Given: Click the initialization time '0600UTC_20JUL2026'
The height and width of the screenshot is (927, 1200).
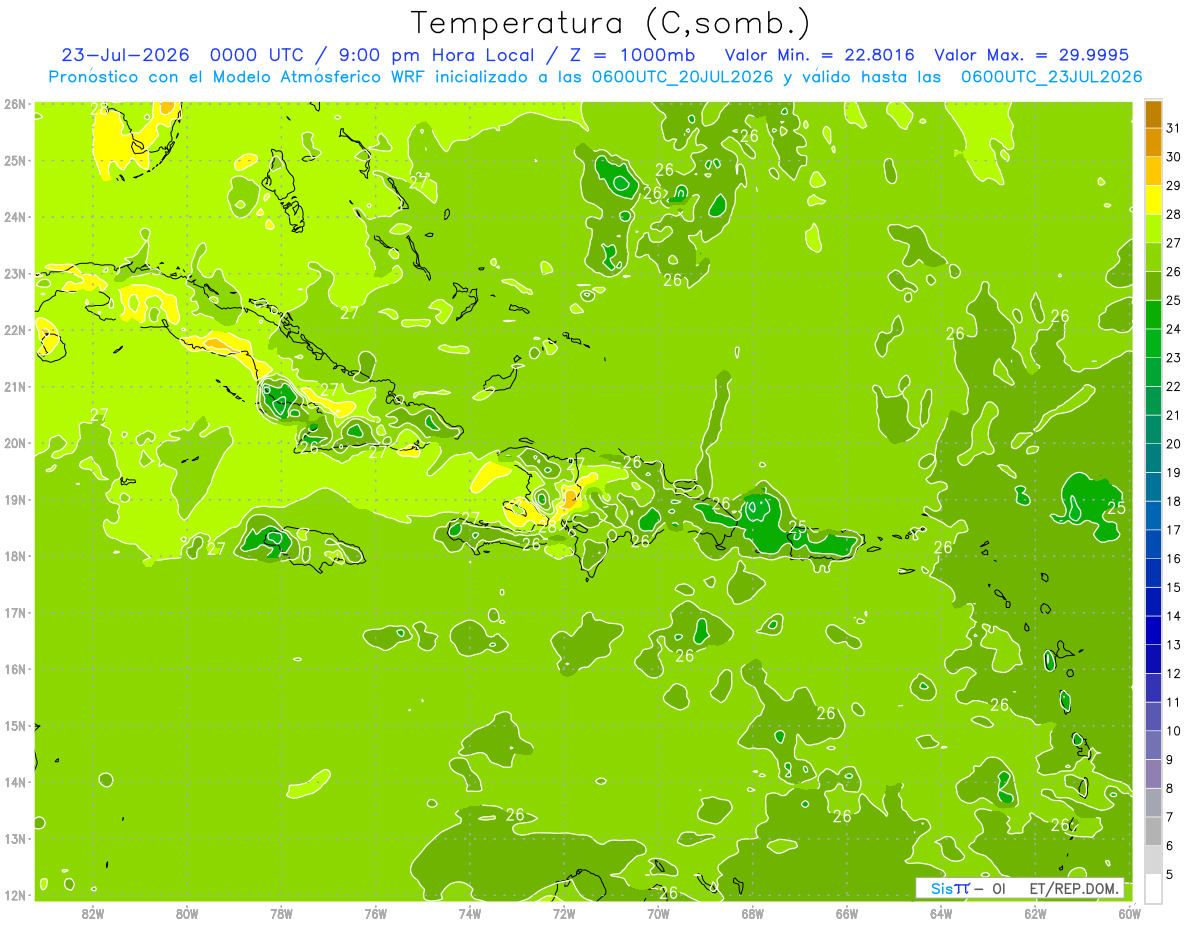Looking at the screenshot, I should (680, 76).
